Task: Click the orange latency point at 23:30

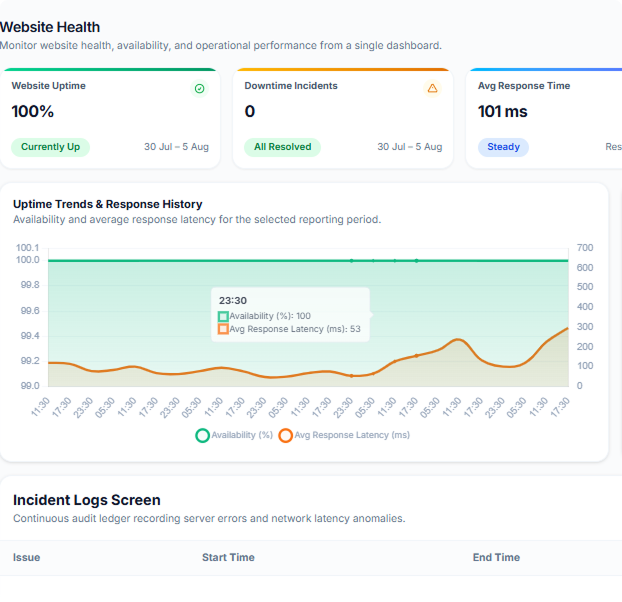Action: pos(351,376)
